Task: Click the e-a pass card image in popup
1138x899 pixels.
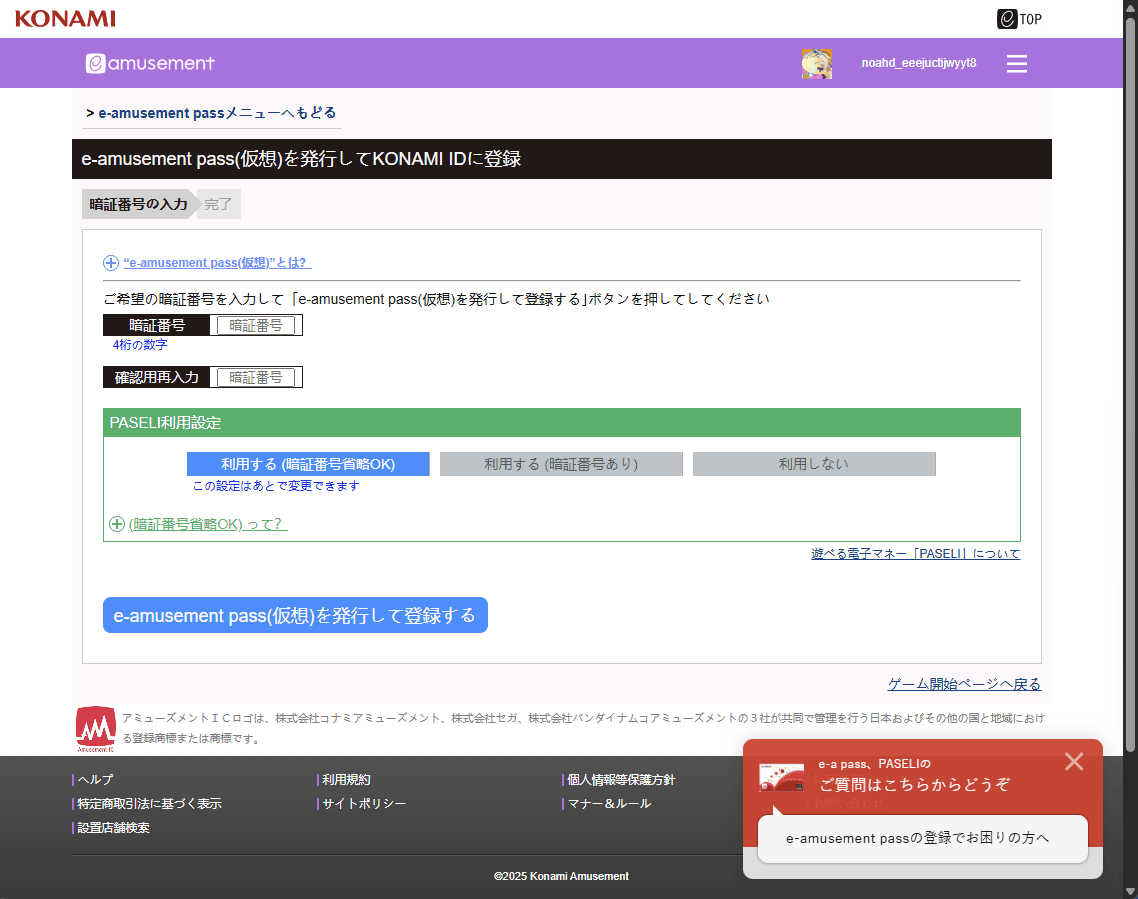Action: [782, 777]
